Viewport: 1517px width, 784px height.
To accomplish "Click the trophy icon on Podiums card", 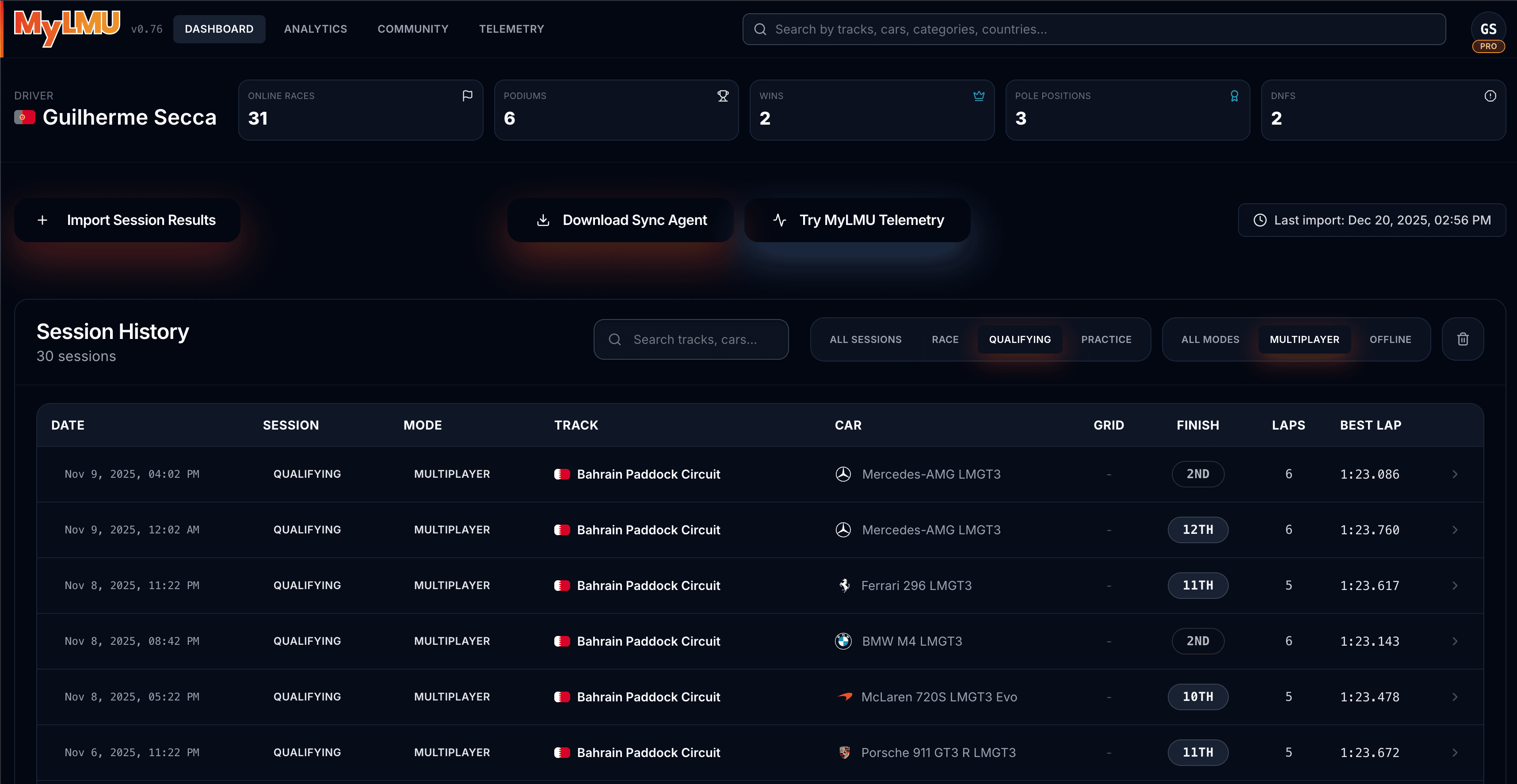I will pyautogui.click(x=723, y=95).
